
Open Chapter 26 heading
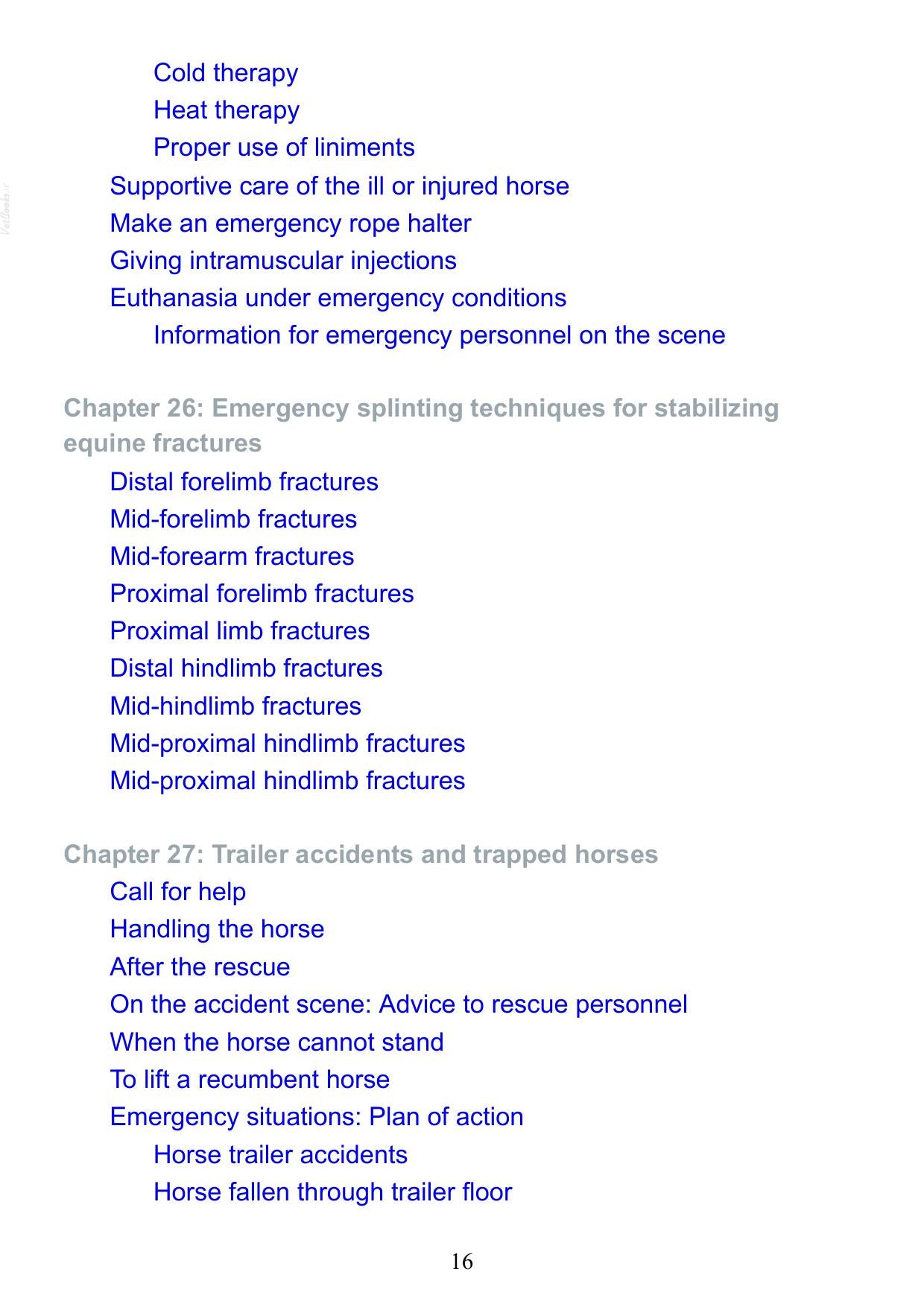coord(421,425)
